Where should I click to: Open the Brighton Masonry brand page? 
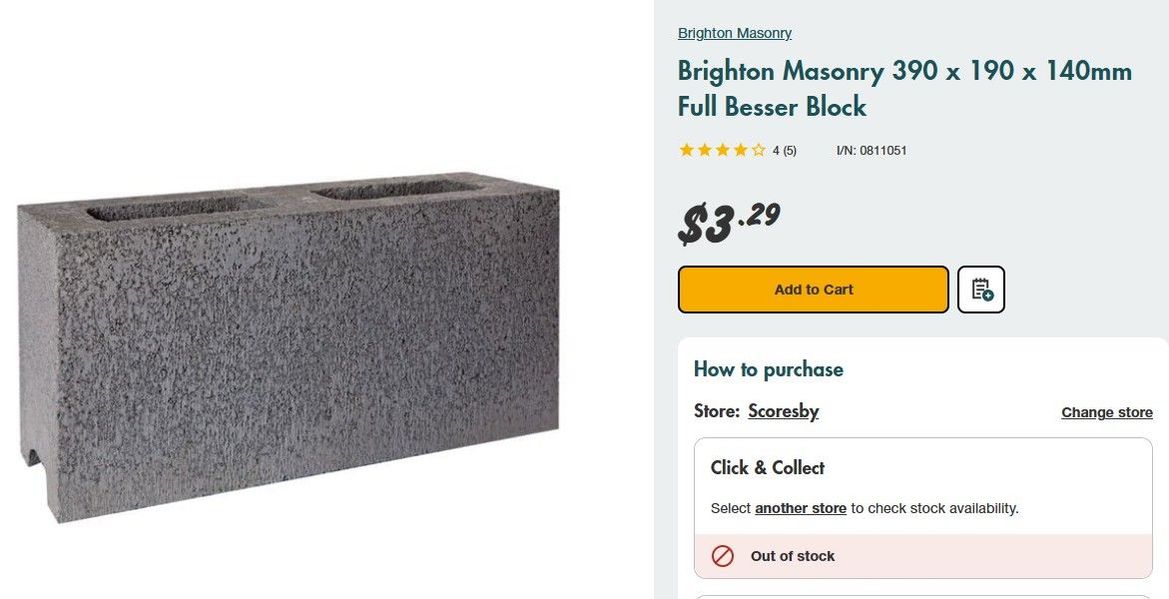click(734, 33)
